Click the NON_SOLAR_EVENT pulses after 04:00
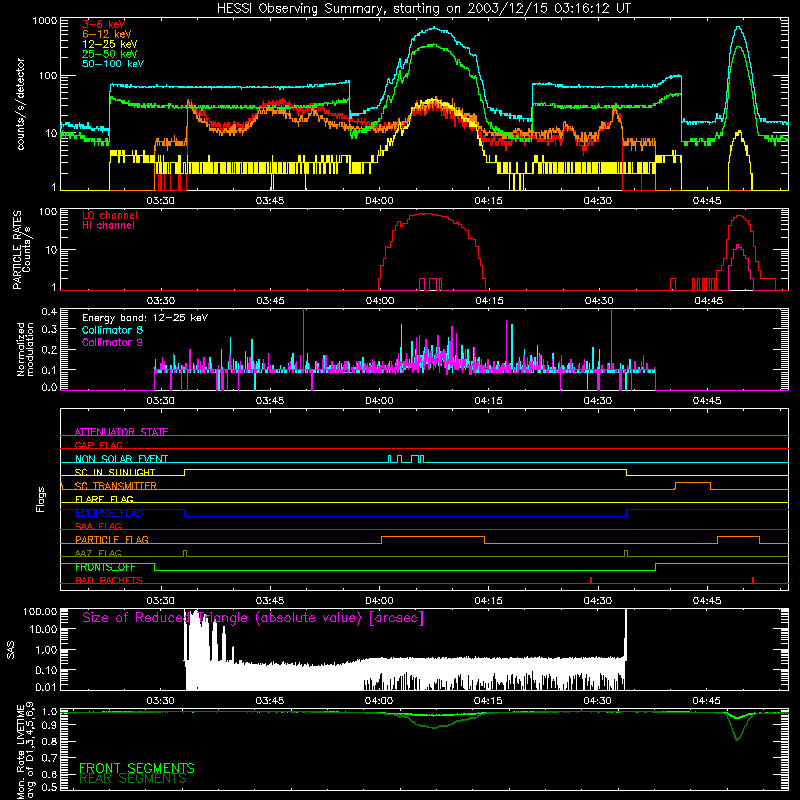Screen dimensions: 800x800 (x=406, y=459)
